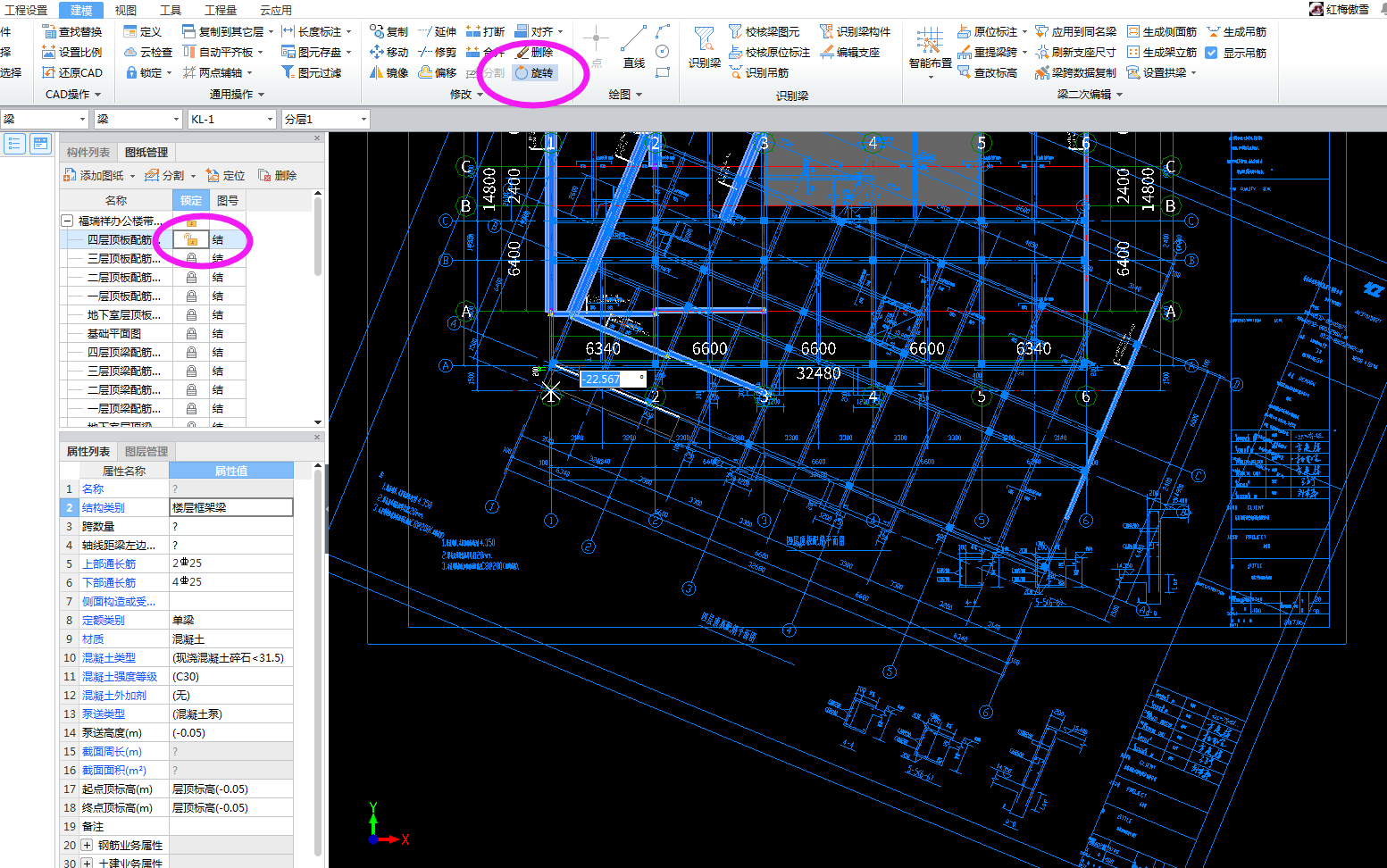Toggle lock for 地下室层顶板 drawing
The image size is (1387, 868).
click(190, 314)
